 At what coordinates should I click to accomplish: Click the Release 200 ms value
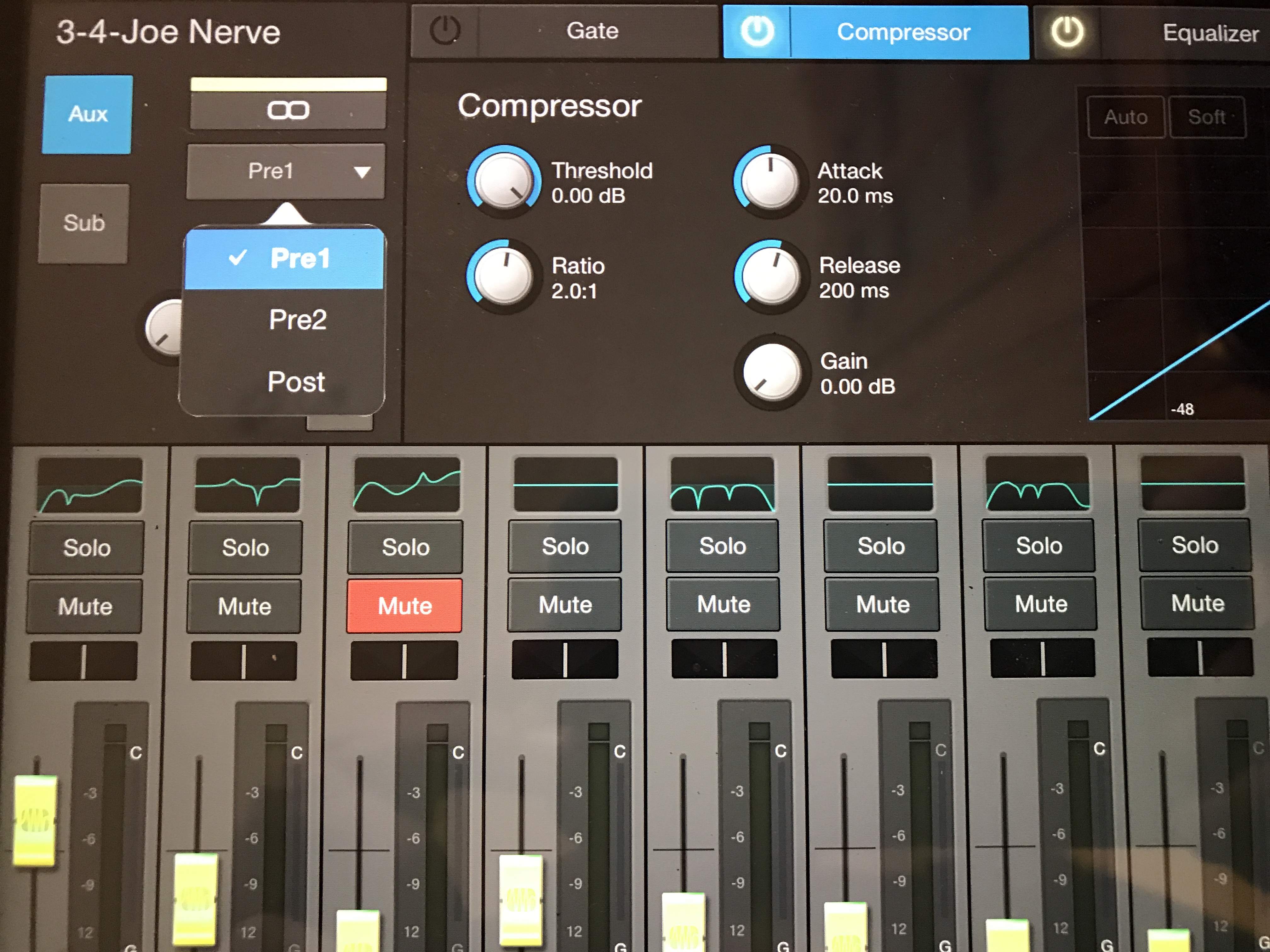point(854,291)
